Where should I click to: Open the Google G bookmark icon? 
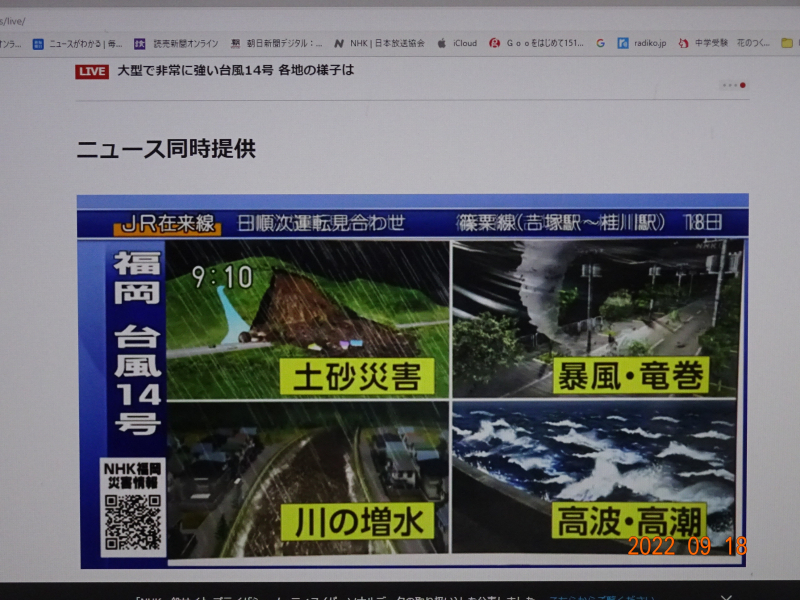point(601,43)
